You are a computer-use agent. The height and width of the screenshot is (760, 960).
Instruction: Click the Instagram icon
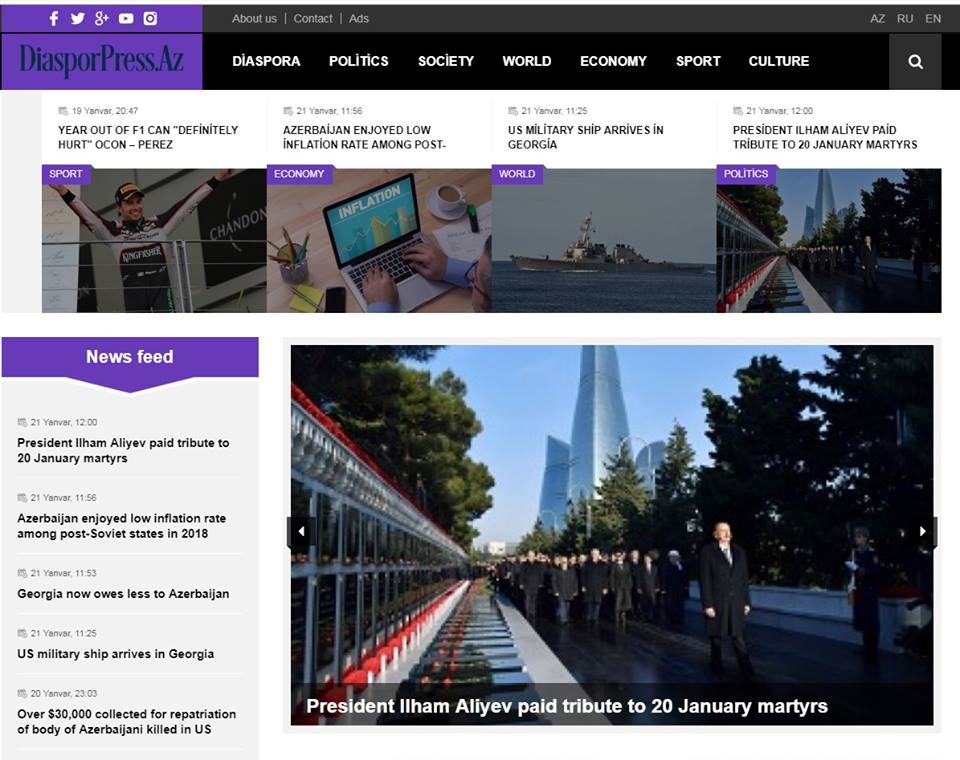[150, 18]
